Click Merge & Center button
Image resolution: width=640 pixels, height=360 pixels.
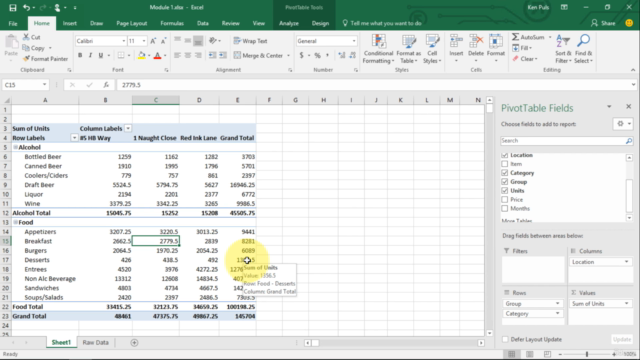click(x=259, y=56)
